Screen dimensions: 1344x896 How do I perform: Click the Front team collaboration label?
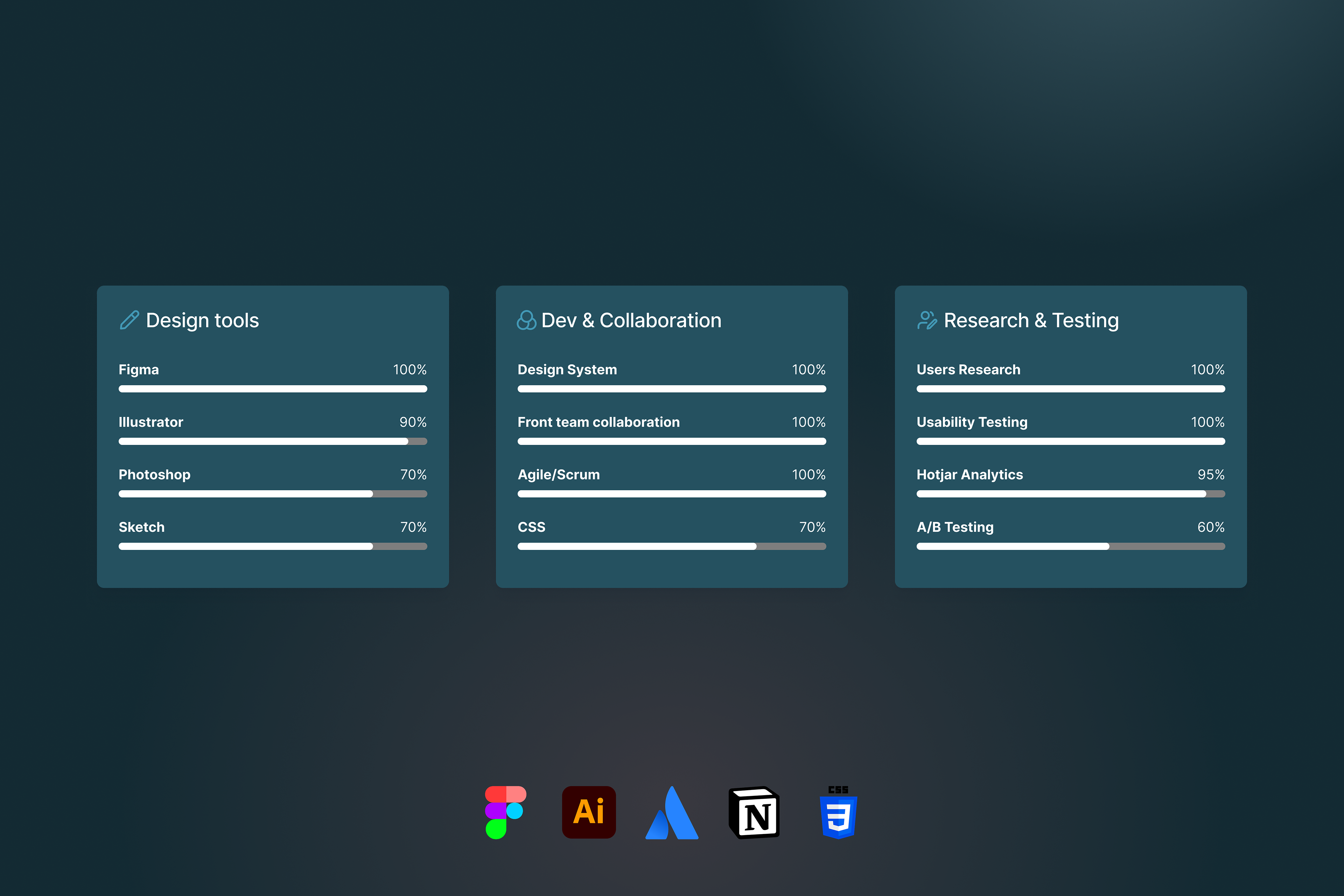[598, 422]
